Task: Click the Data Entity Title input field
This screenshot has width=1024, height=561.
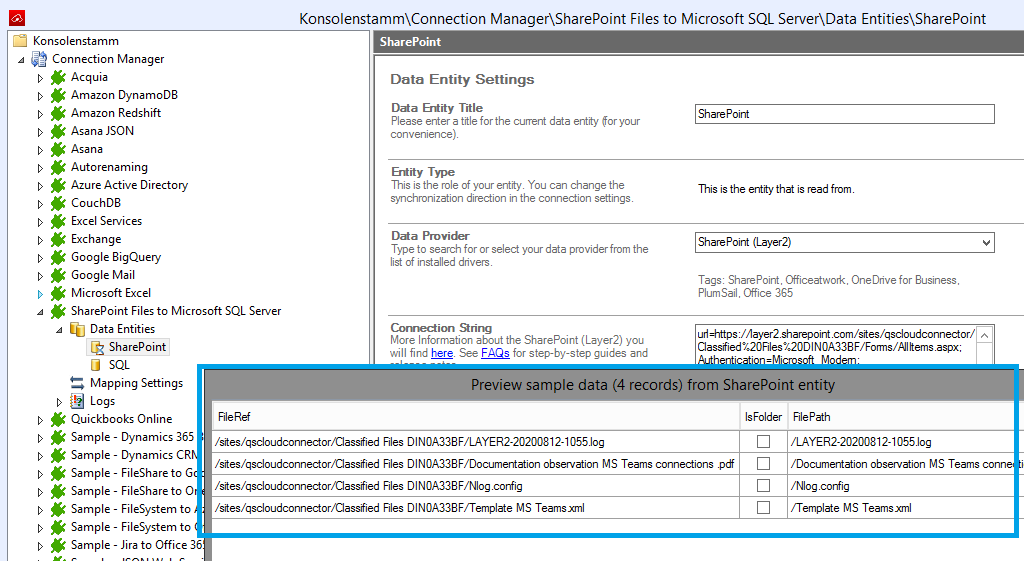Action: [844, 114]
